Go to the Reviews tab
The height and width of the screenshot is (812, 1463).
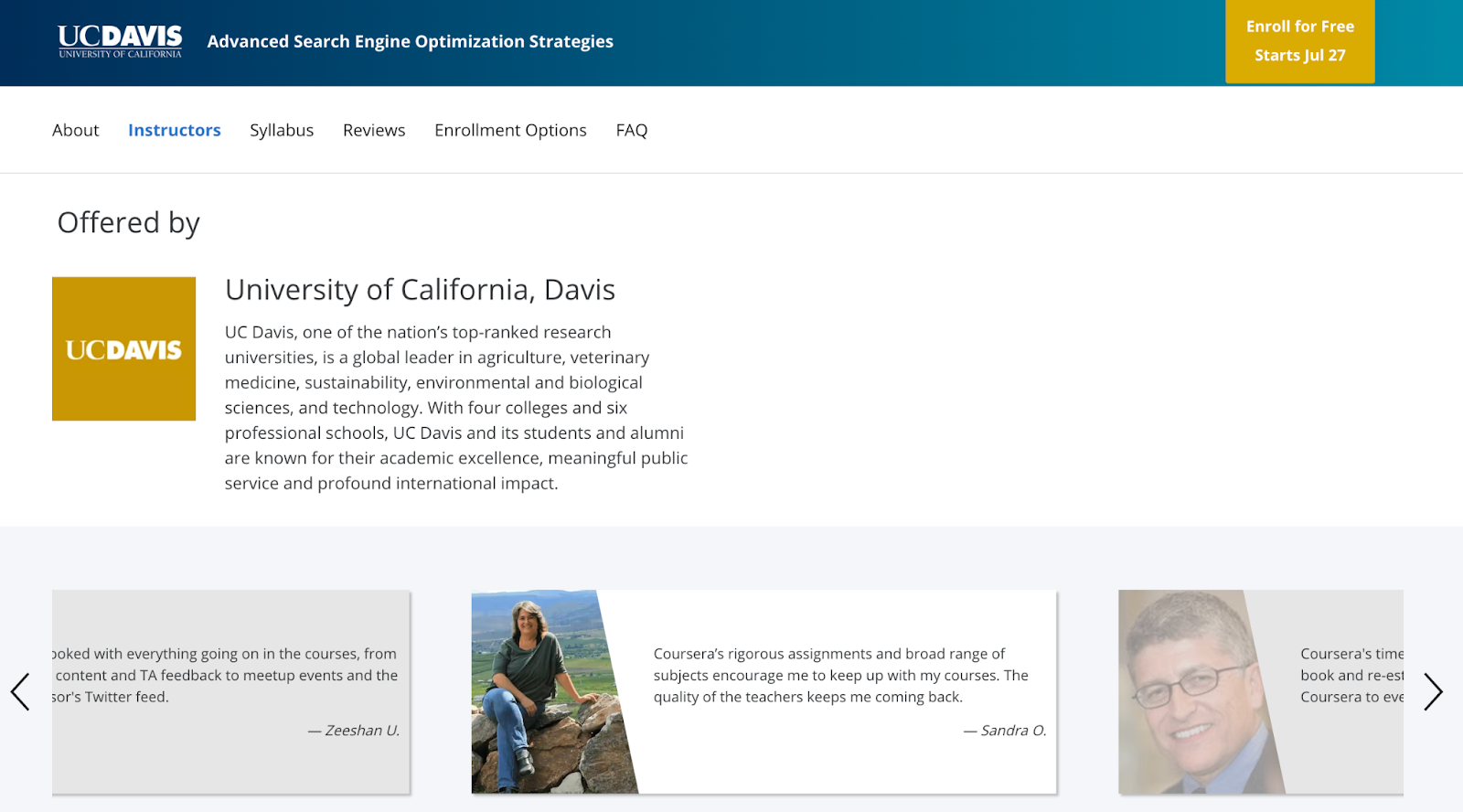(374, 130)
